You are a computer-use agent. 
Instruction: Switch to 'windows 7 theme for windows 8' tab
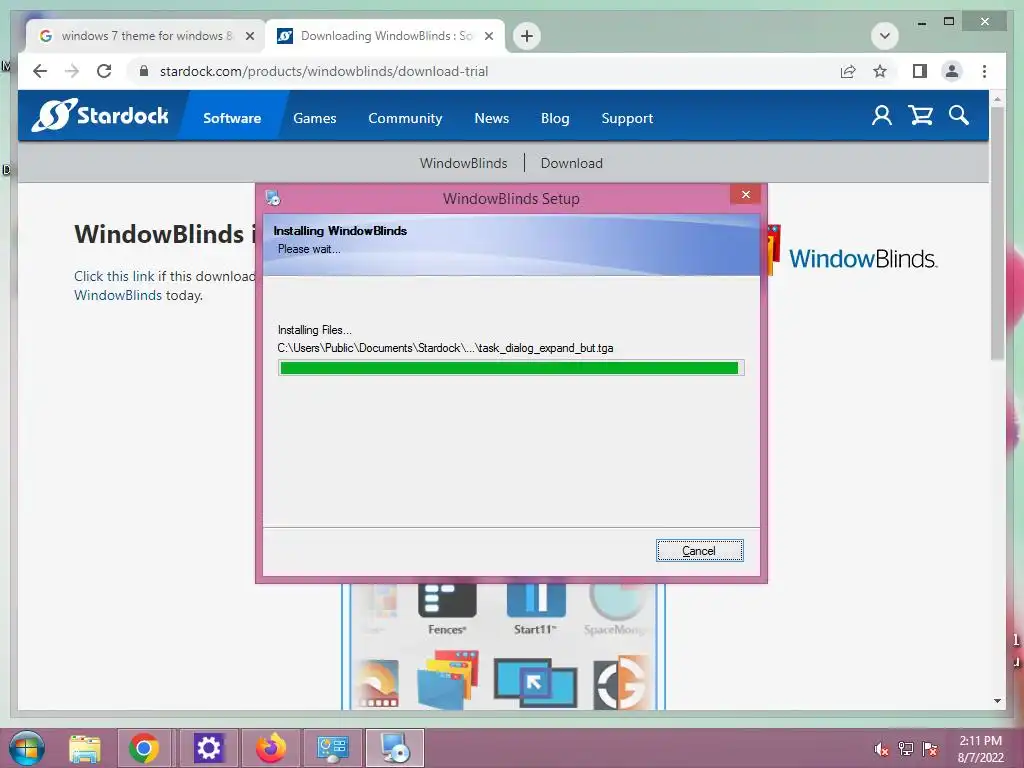tap(145, 36)
